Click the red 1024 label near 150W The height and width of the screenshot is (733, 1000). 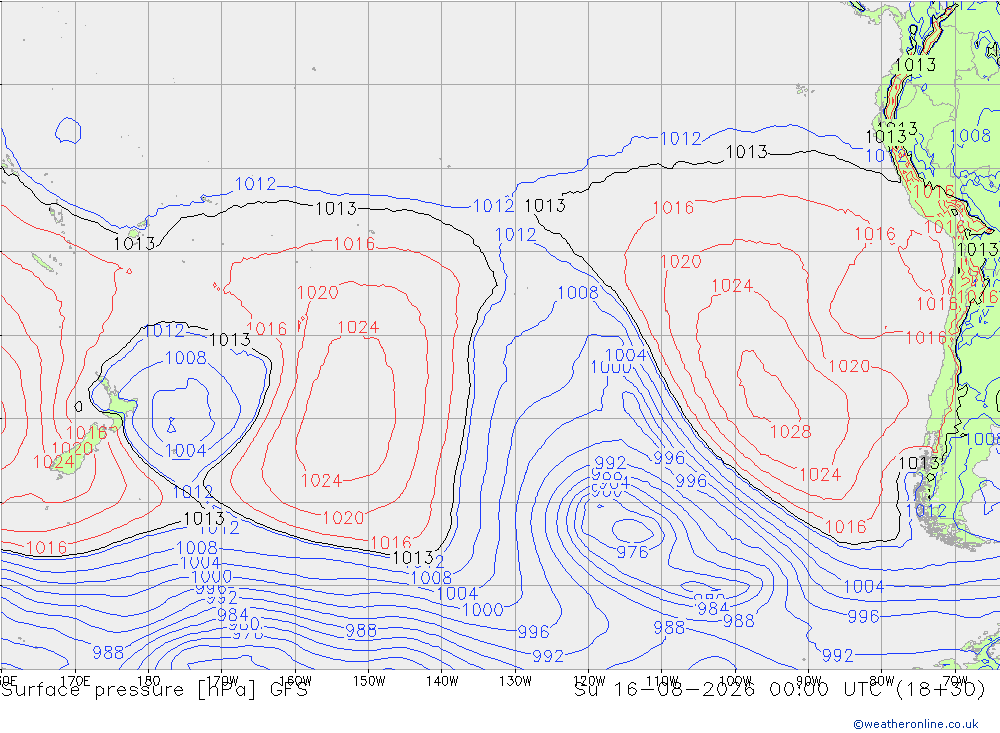[x=358, y=327]
